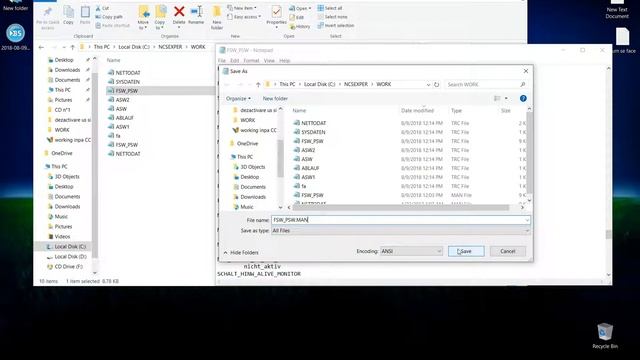Open the Easy access dropdown

coord(244,17)
